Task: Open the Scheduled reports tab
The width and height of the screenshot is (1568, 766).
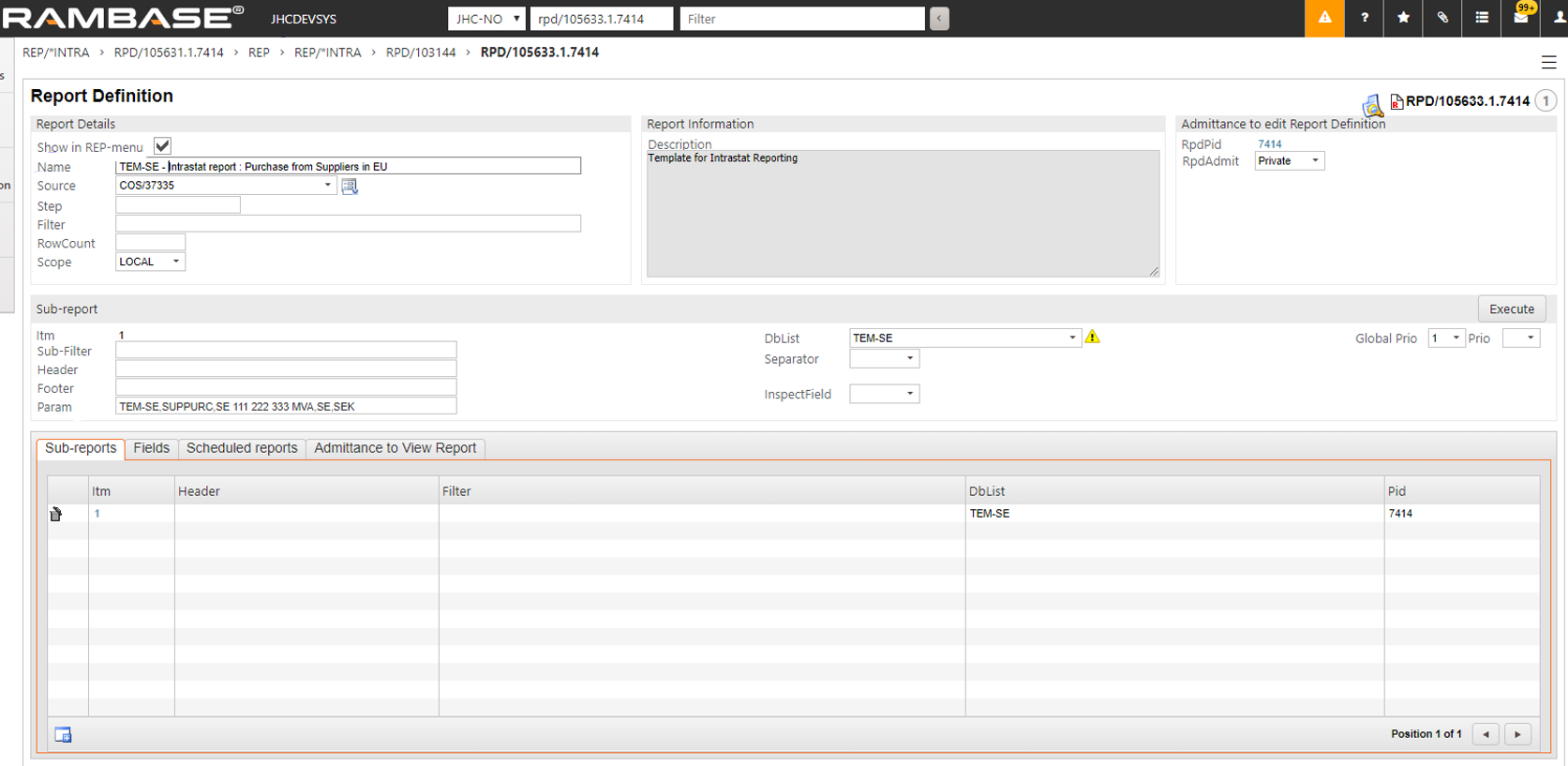Action: (x=242, y=448)
